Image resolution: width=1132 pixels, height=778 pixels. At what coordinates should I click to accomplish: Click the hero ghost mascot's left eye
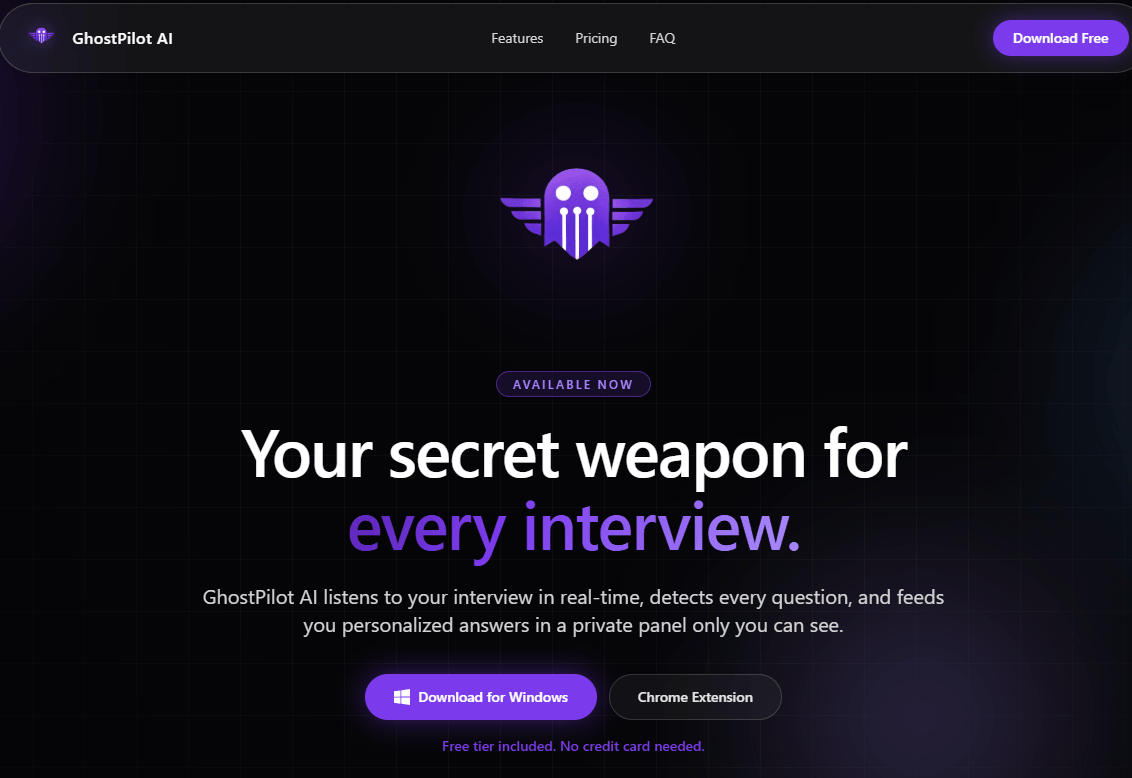coord(563,193)
